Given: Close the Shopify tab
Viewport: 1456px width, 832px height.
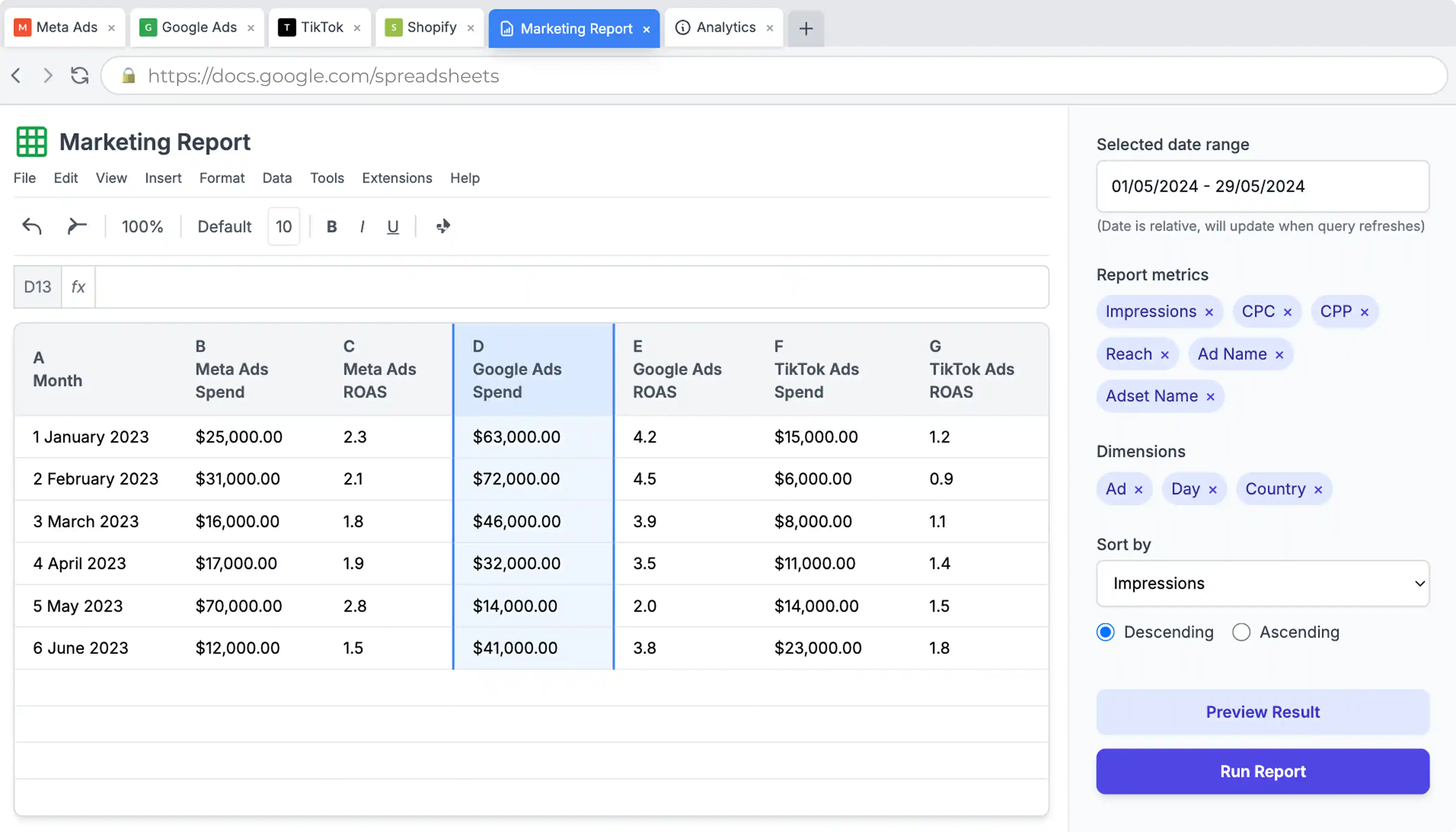Looking at the screenshot, I should pyautogui.click(x=471, y=28).
